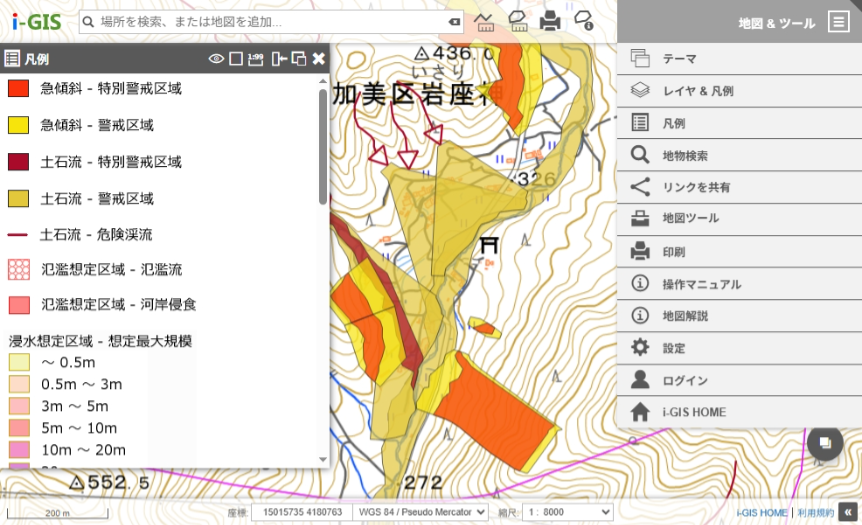Click the printer icon in top toolbar
The image size is (862, 525).
(x=550, y=21)
